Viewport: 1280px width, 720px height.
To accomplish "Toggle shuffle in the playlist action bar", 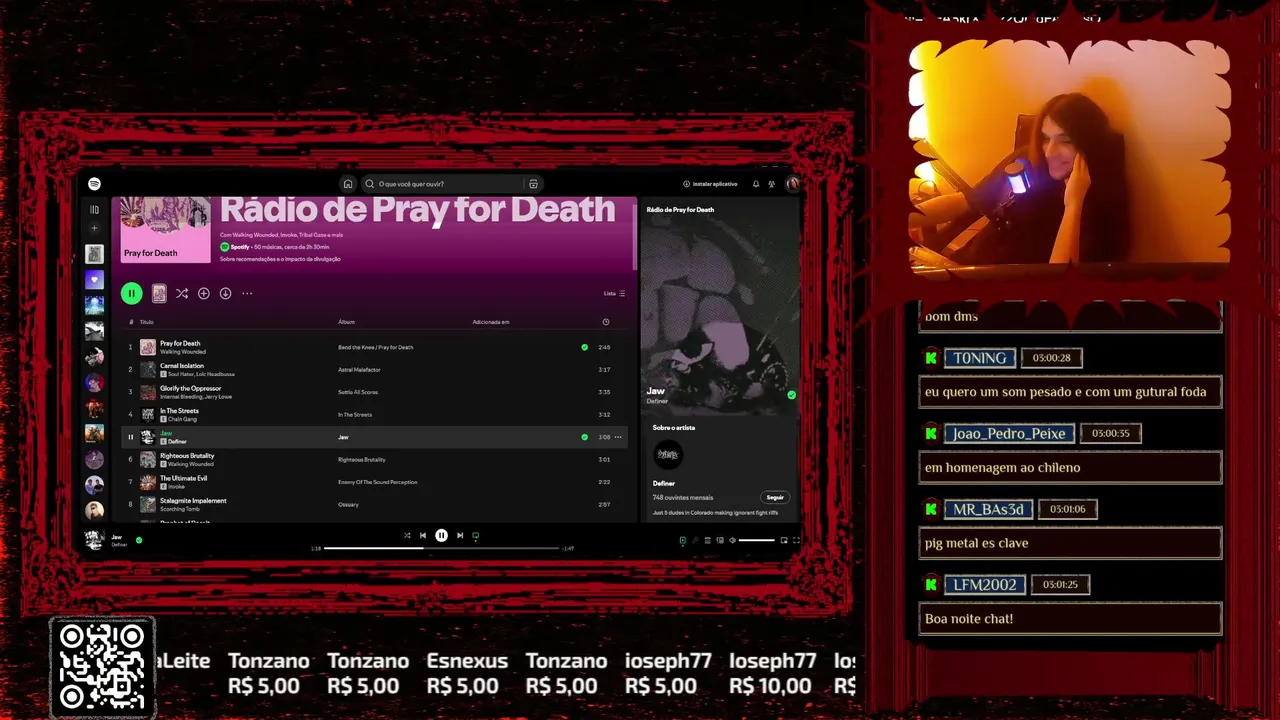I will pyautogui.click(x=182, y=293).
